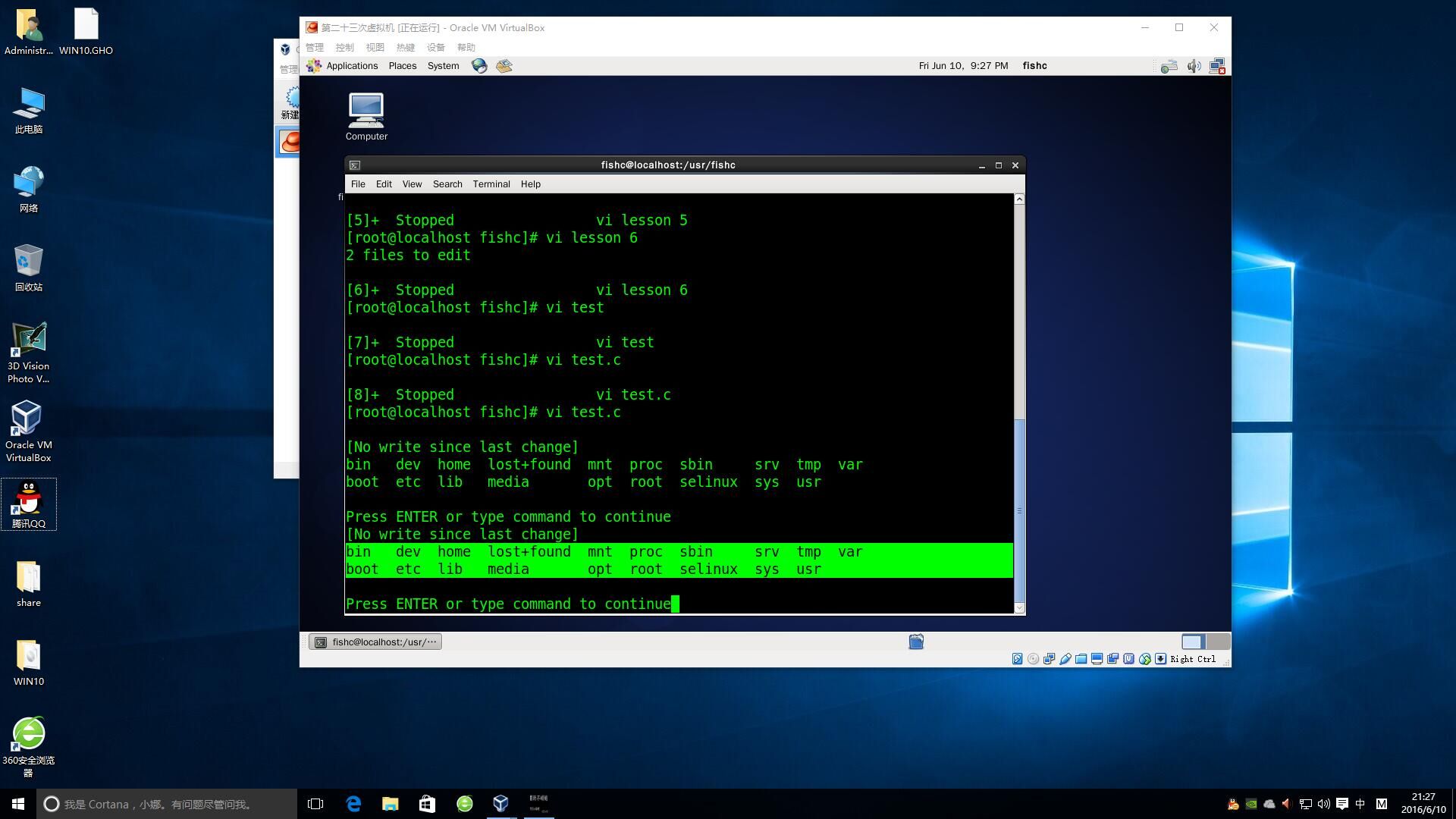Open the GNOME System menu

pyautogui.click(x=443, y=66)
